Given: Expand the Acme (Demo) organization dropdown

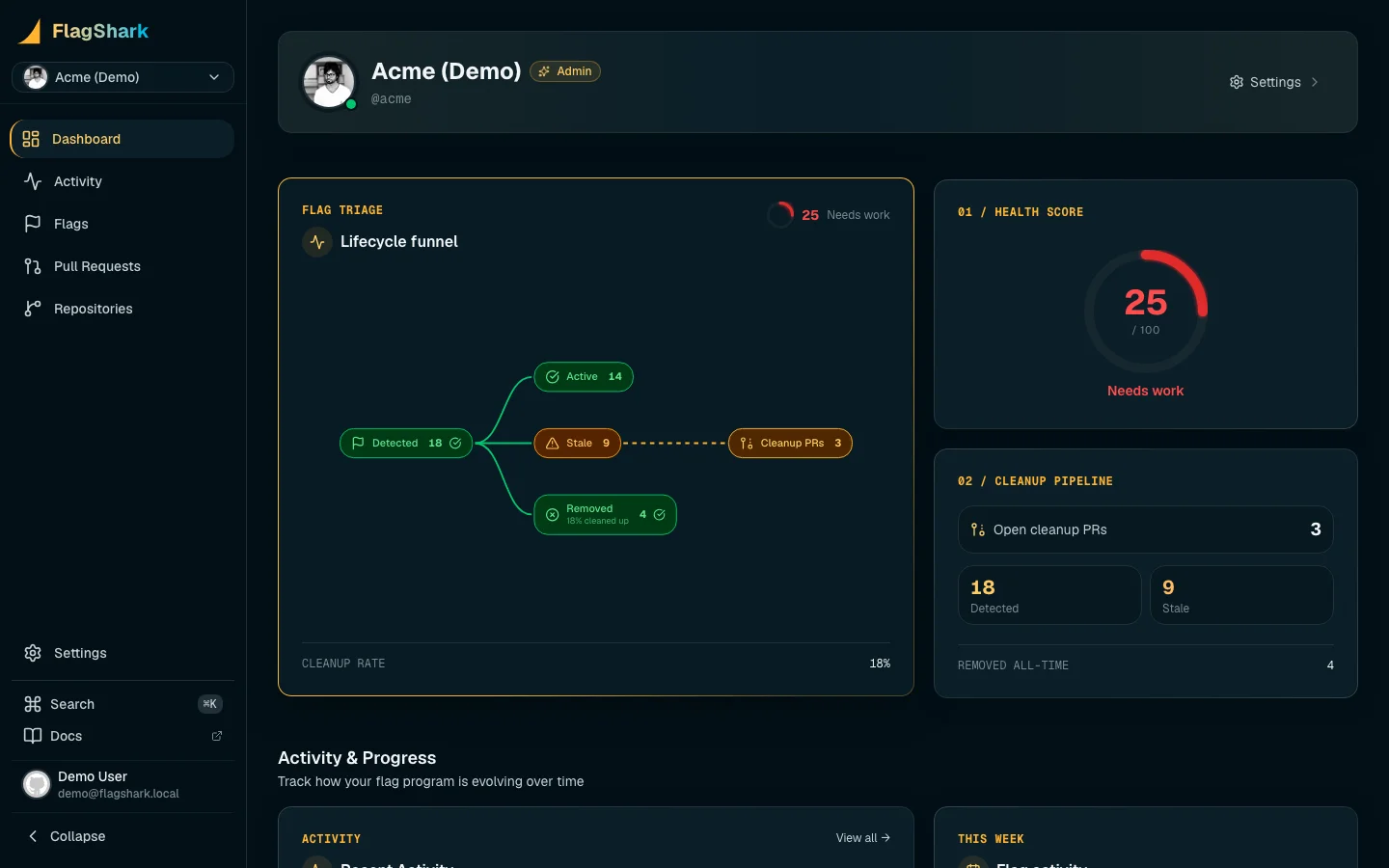Looking at the screenshot, I should 123,77.
